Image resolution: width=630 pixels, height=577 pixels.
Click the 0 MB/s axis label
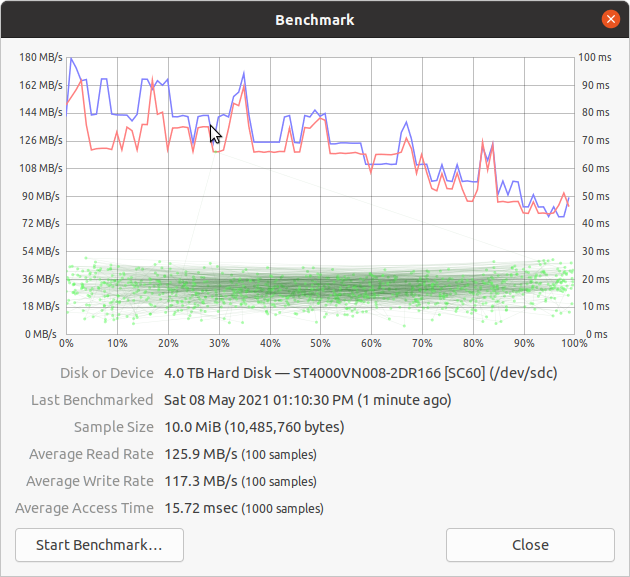point(41,334)
